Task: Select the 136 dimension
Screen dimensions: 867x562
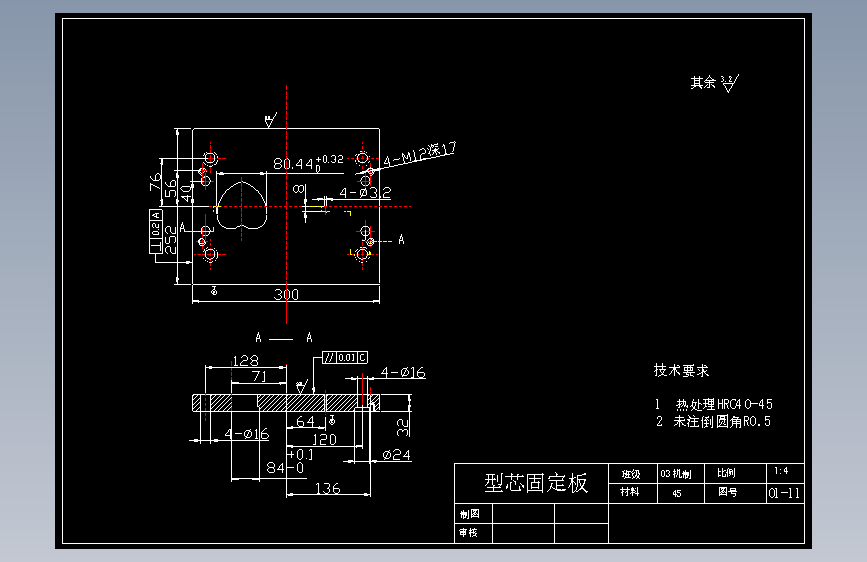Action: [x=327, y=488]
